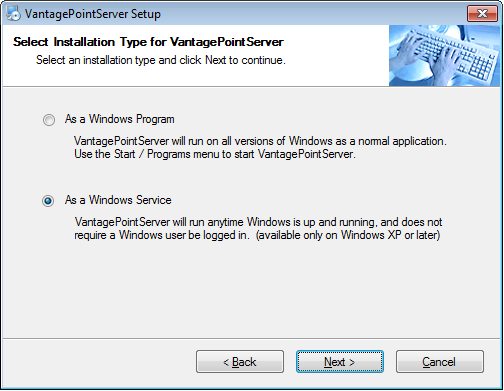This screenshot has width=504, height=391.
Task: Click the 'VantagePointServer Setup' title text
Action: [93, 14]
